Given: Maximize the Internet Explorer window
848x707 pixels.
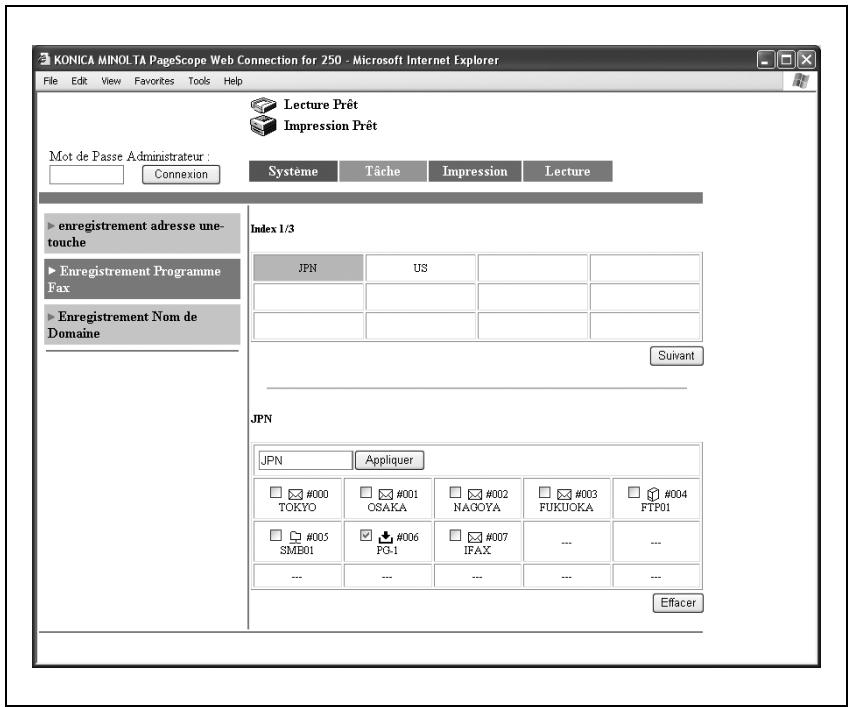Looking at the screenshot, I should pos(786,60).
